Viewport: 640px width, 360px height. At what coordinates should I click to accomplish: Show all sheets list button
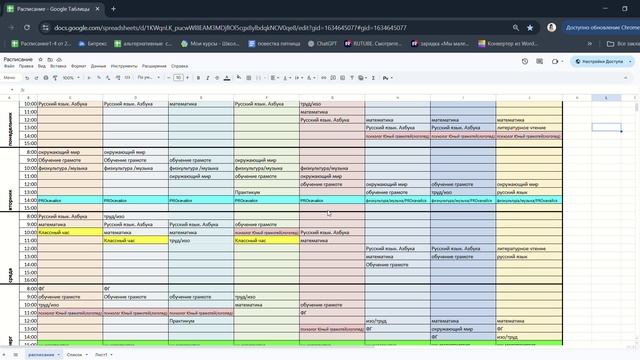pos(16,355)
